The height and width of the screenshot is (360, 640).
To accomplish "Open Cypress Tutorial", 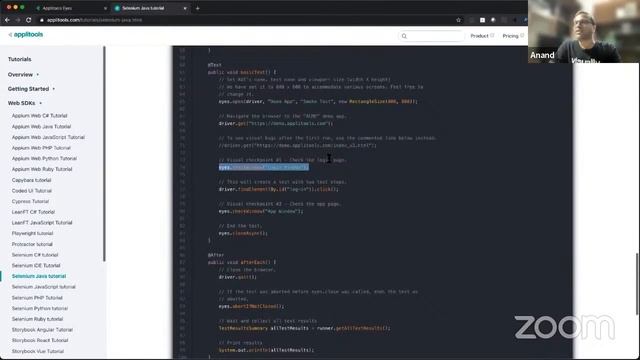I will (x=30, y=201).
